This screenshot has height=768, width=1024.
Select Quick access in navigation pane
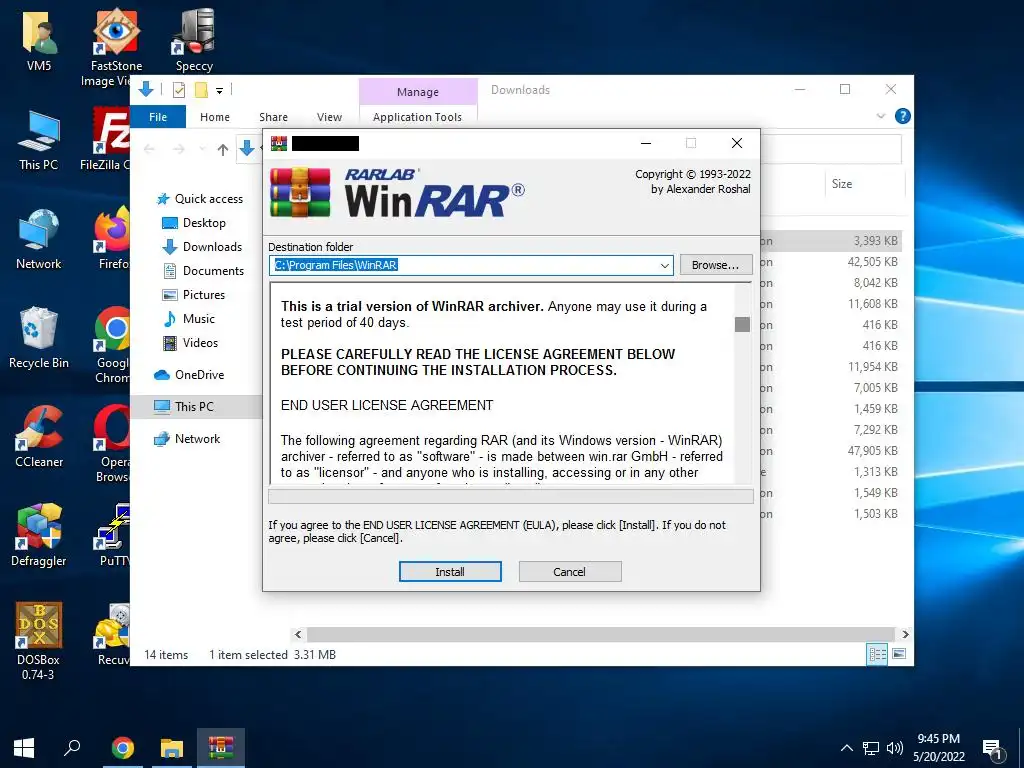point(200,199)
